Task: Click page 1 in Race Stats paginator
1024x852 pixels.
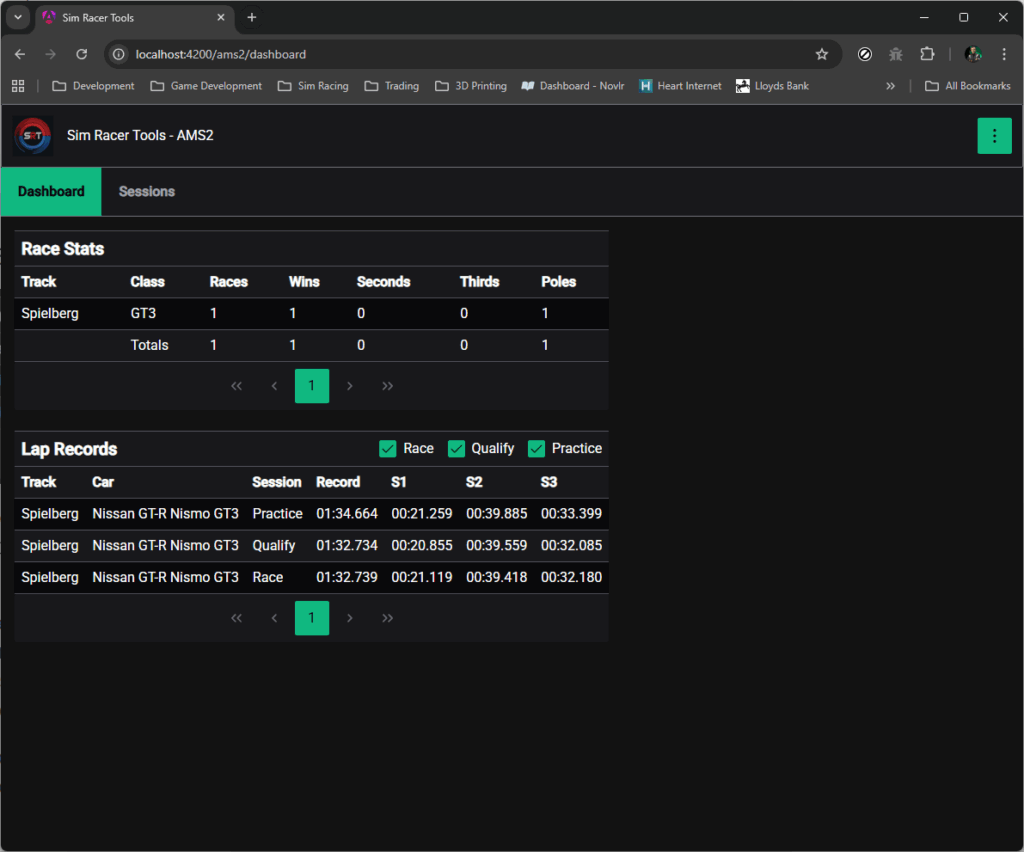Action: (x=312, y=386)
